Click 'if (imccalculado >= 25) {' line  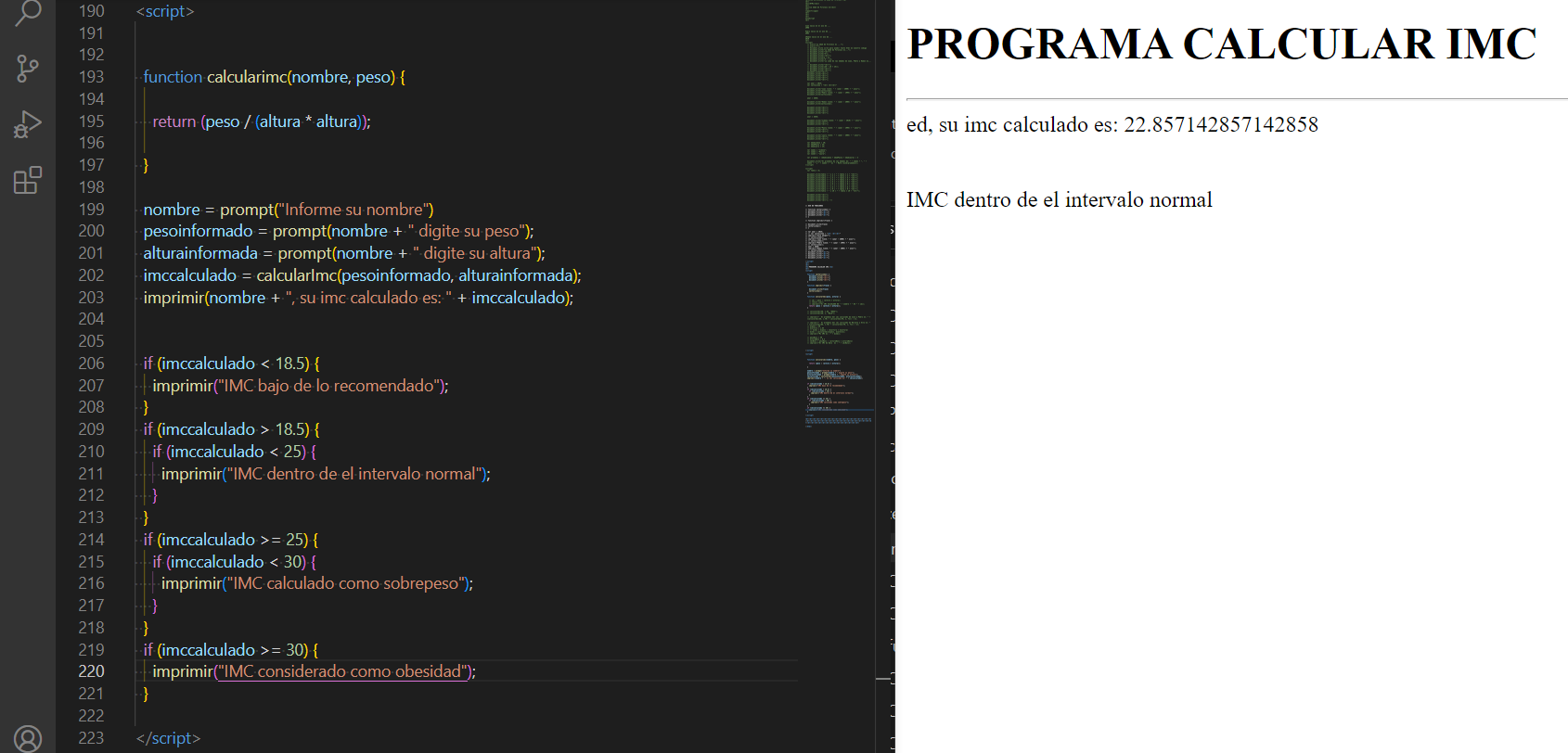pos(231,540)
